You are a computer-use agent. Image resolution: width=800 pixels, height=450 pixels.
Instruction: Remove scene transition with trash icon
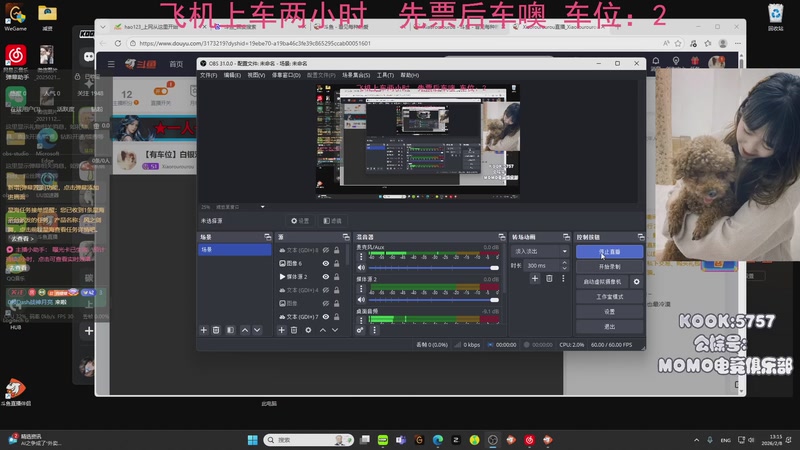coord(549,278)
